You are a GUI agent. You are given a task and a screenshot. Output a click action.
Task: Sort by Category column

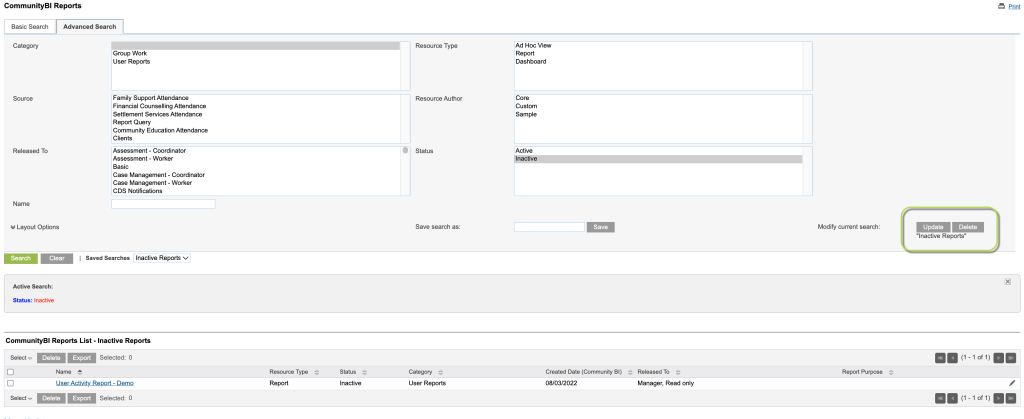(441, 372)
